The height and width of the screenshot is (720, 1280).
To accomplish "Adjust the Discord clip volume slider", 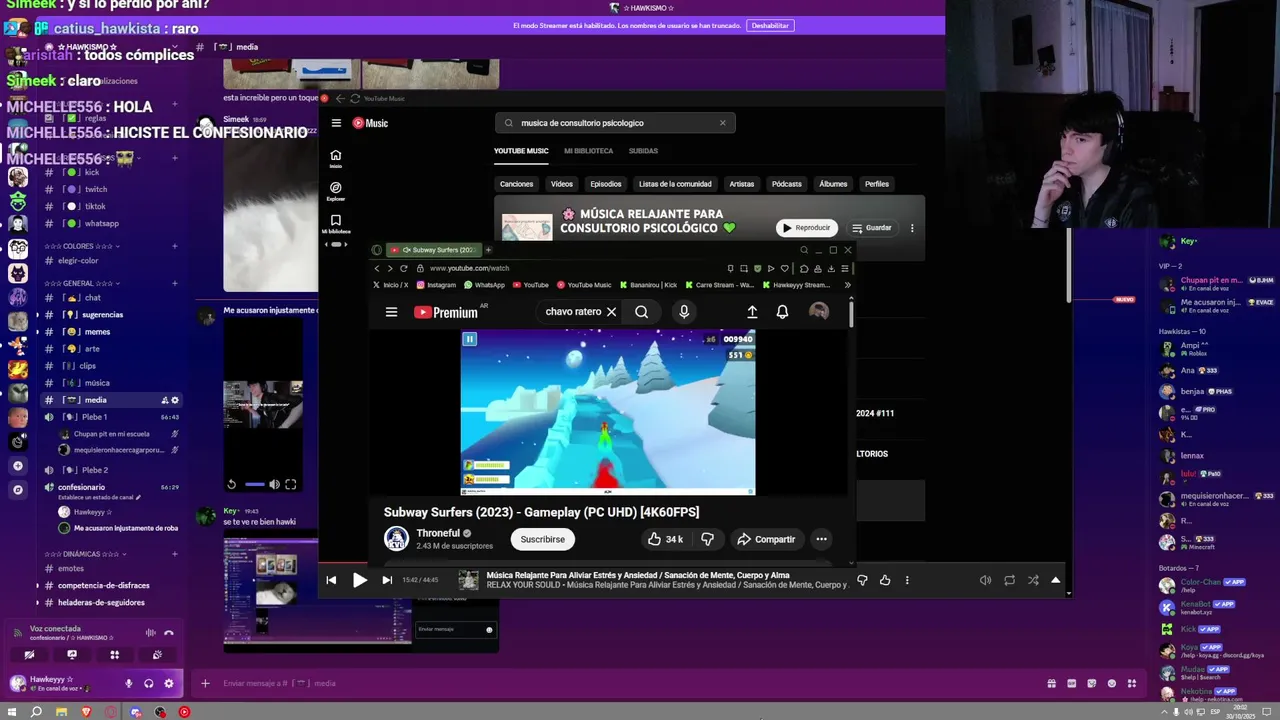I will pos(254,484).
